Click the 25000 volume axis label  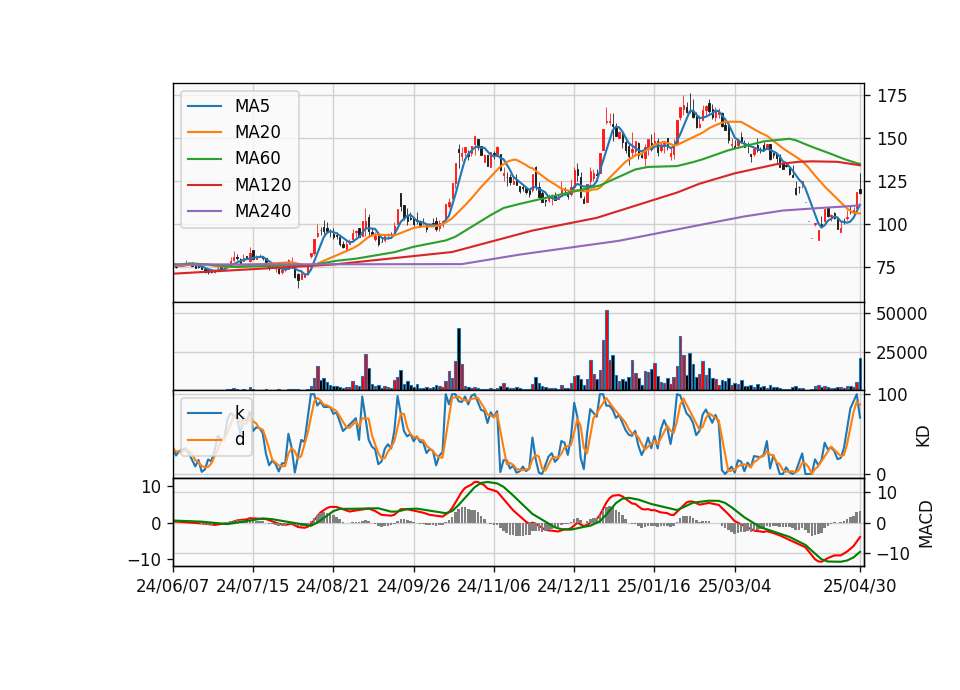902,353
